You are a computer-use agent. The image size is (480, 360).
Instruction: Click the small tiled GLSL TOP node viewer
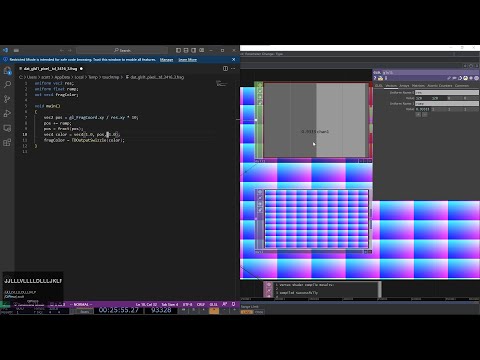(317, 219)
